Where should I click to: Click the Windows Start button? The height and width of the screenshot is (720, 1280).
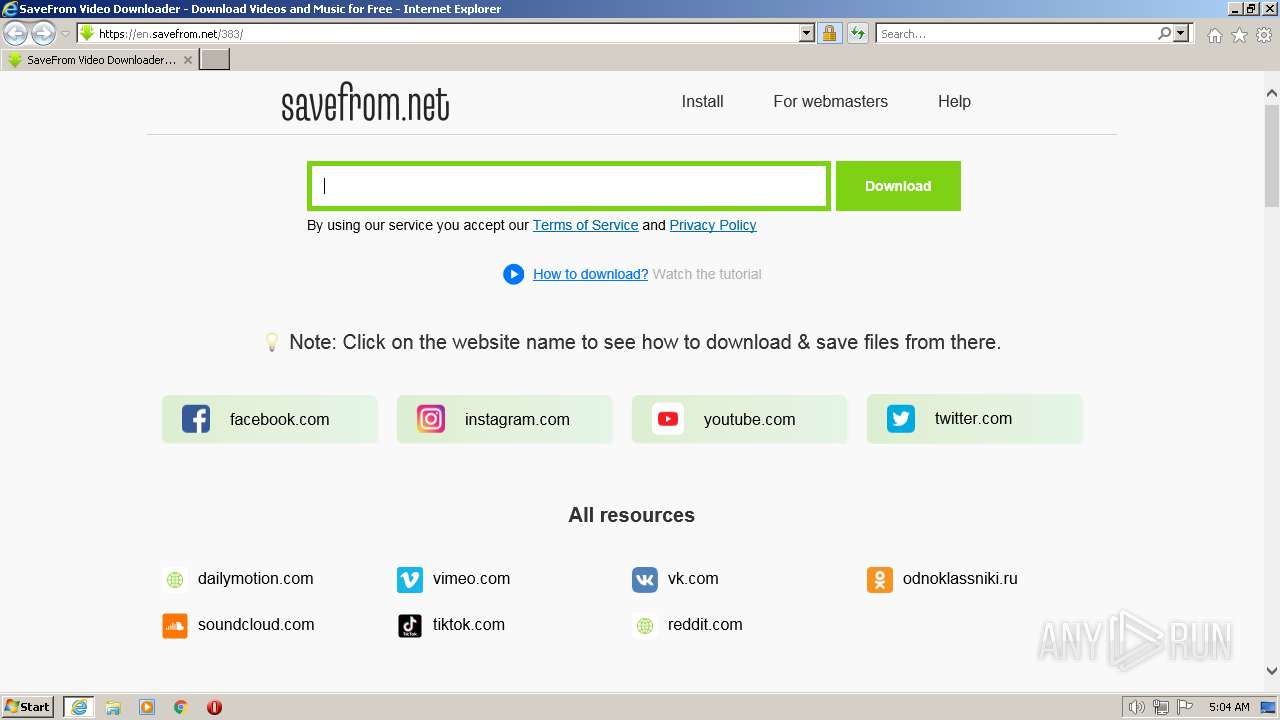[x=28, y=707]
